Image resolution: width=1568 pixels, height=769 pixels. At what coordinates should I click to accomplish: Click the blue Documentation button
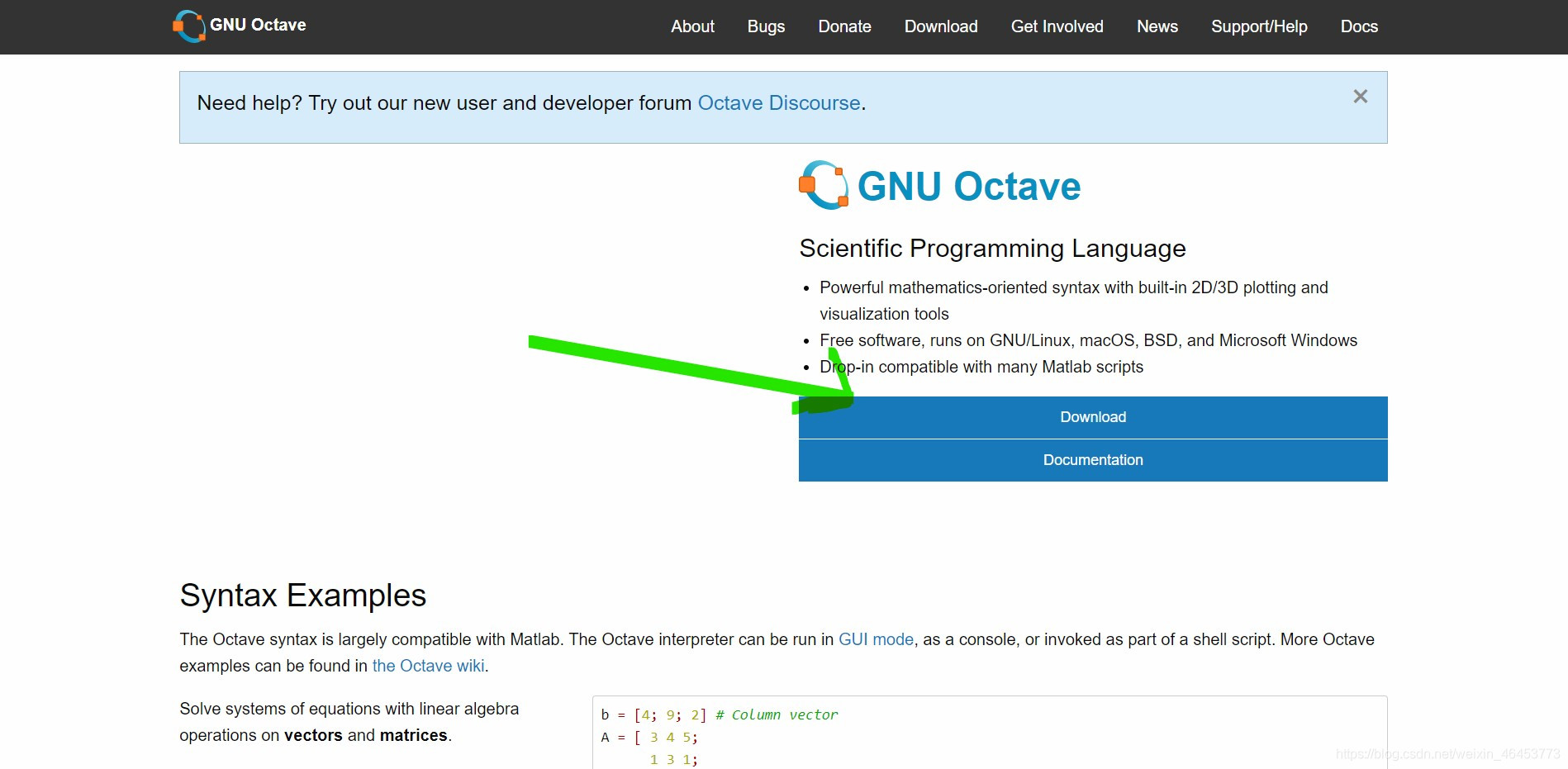pyautogui.click(x=1093, y=460)
